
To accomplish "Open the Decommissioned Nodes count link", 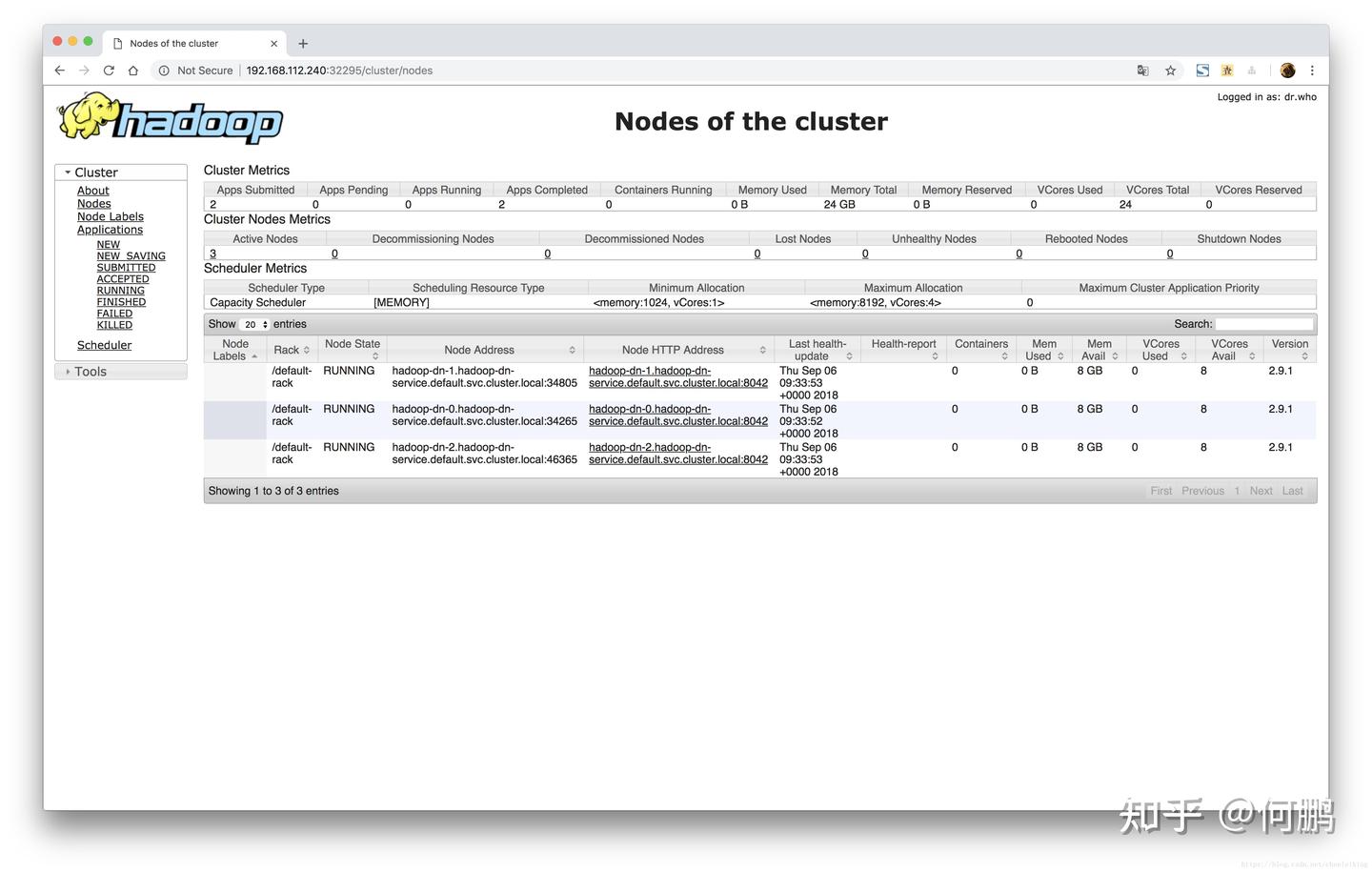I will (x=548, y=253).
